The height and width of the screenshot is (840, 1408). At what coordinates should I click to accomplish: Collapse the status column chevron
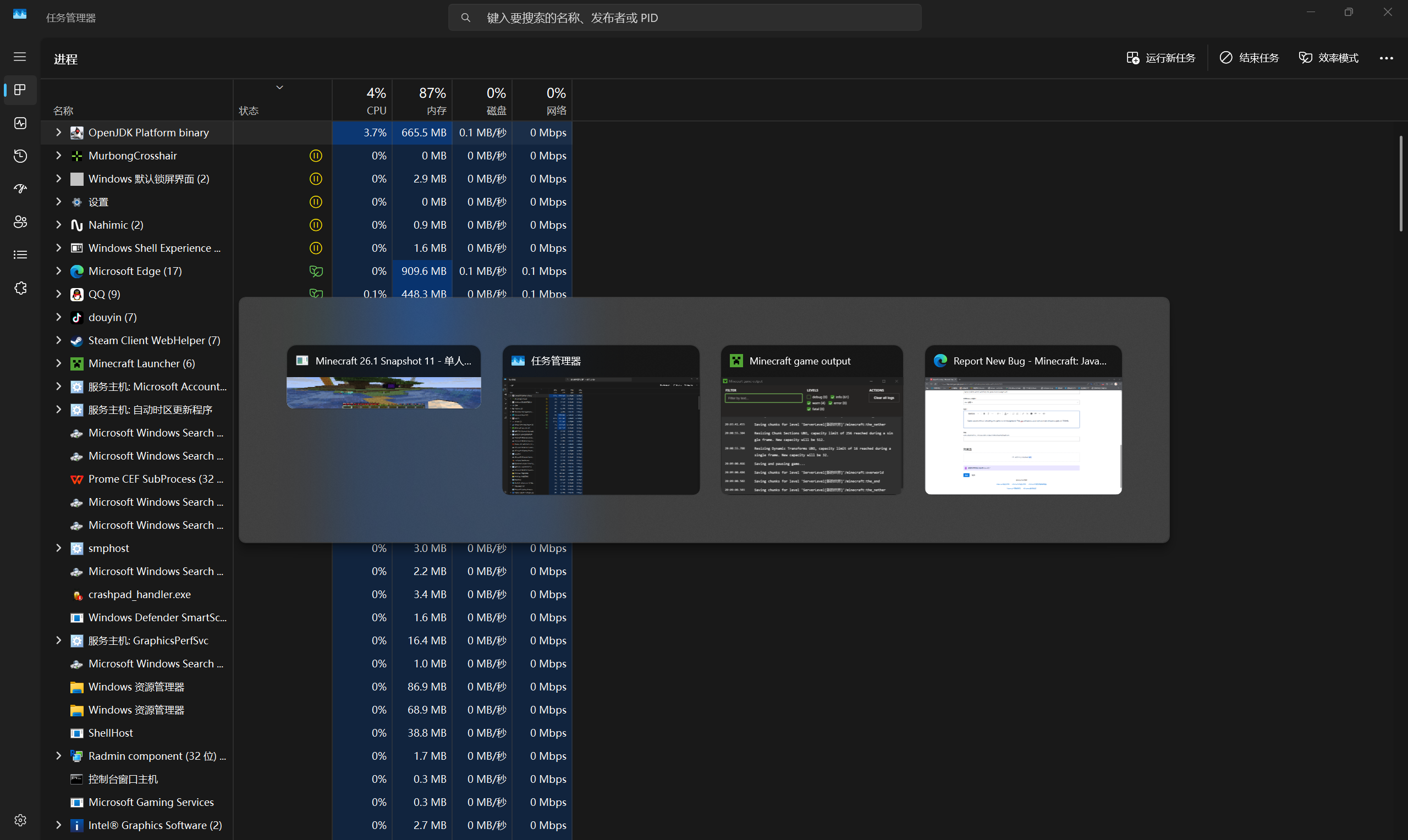click(x=280, y=88)
